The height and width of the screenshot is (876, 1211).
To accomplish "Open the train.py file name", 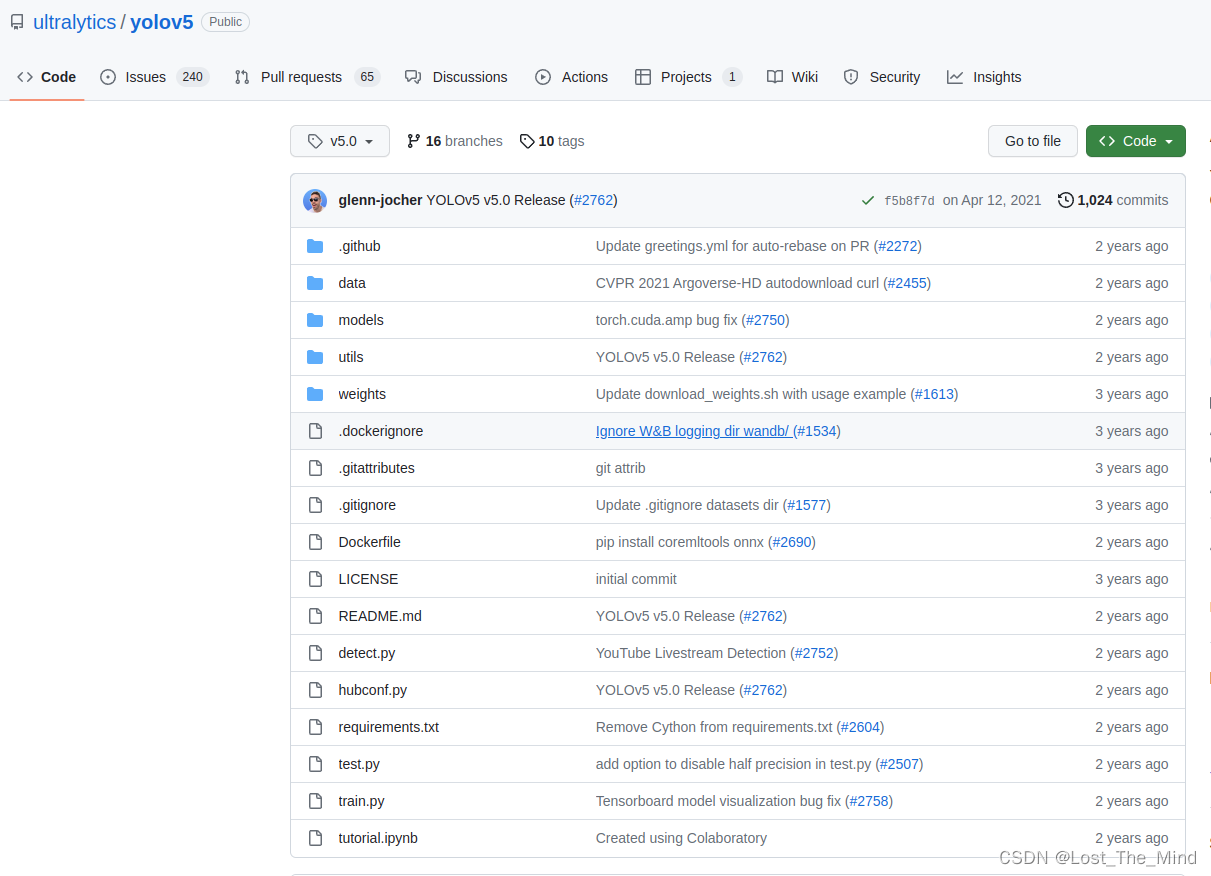I will 362,801.
